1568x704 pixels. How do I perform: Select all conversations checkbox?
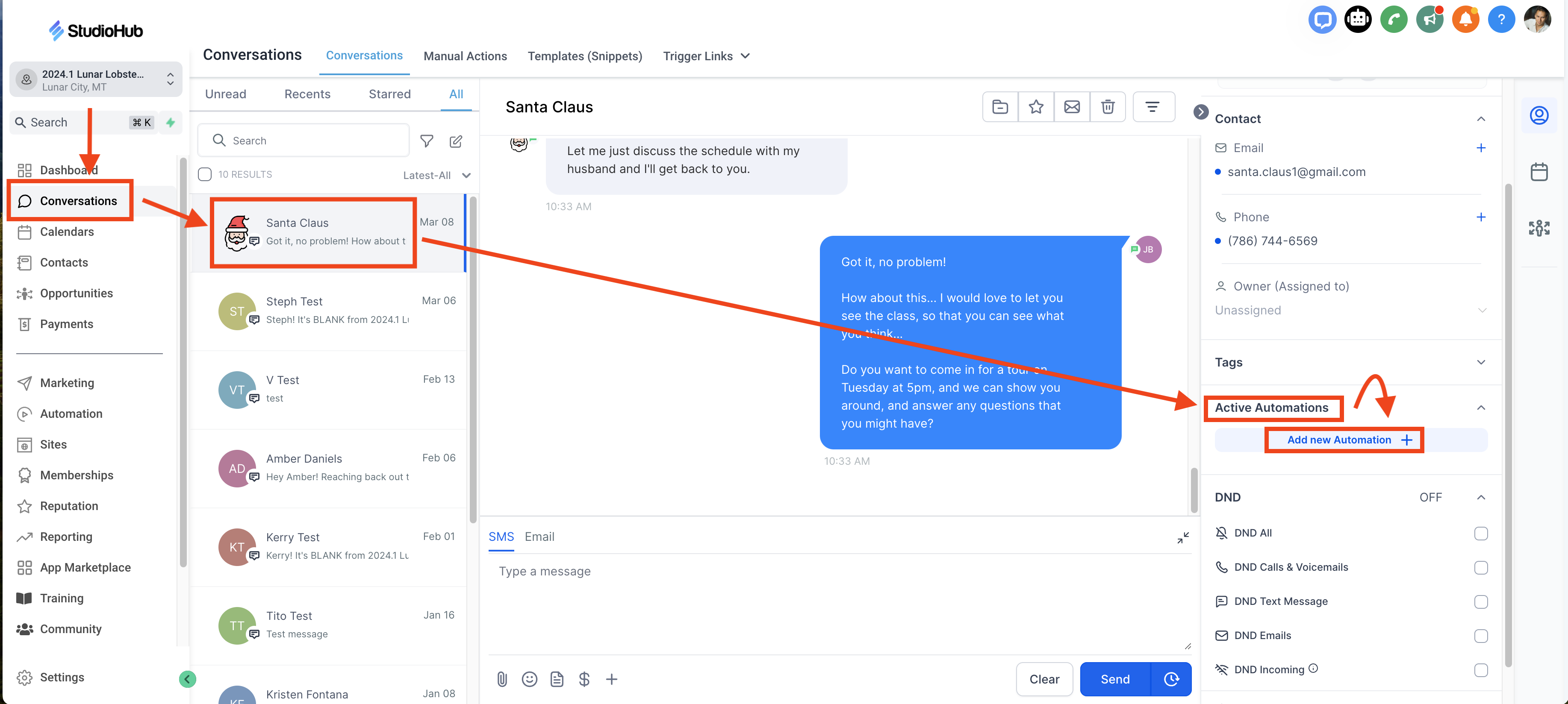pyautogui.click(x=205, y=175)
